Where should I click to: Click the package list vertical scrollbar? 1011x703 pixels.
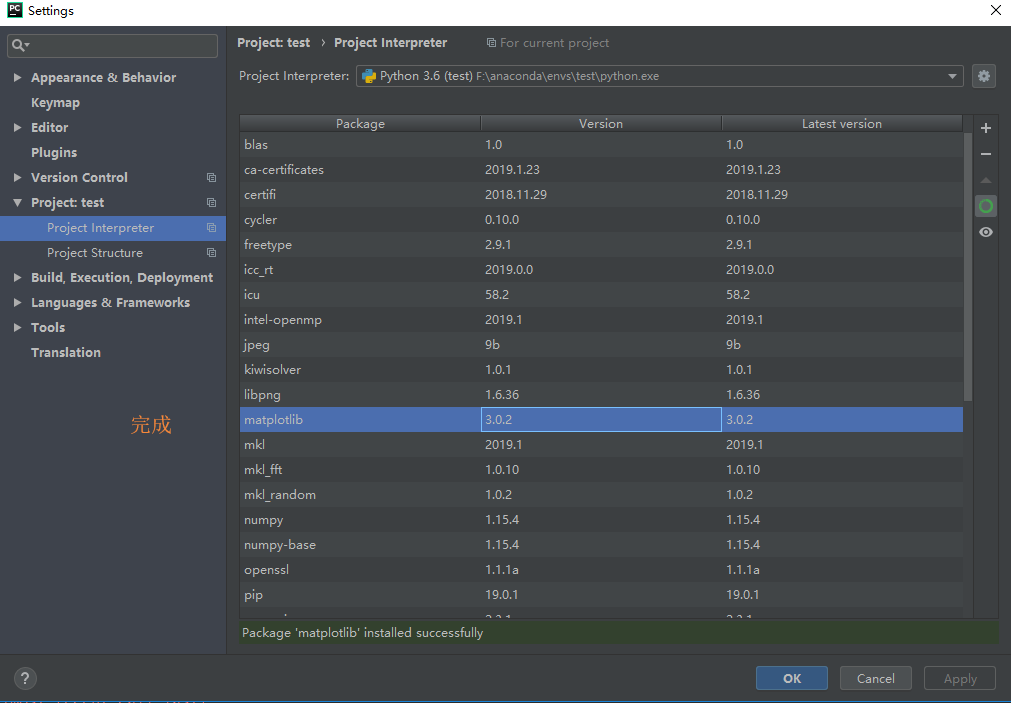click(x=968, y=268)
